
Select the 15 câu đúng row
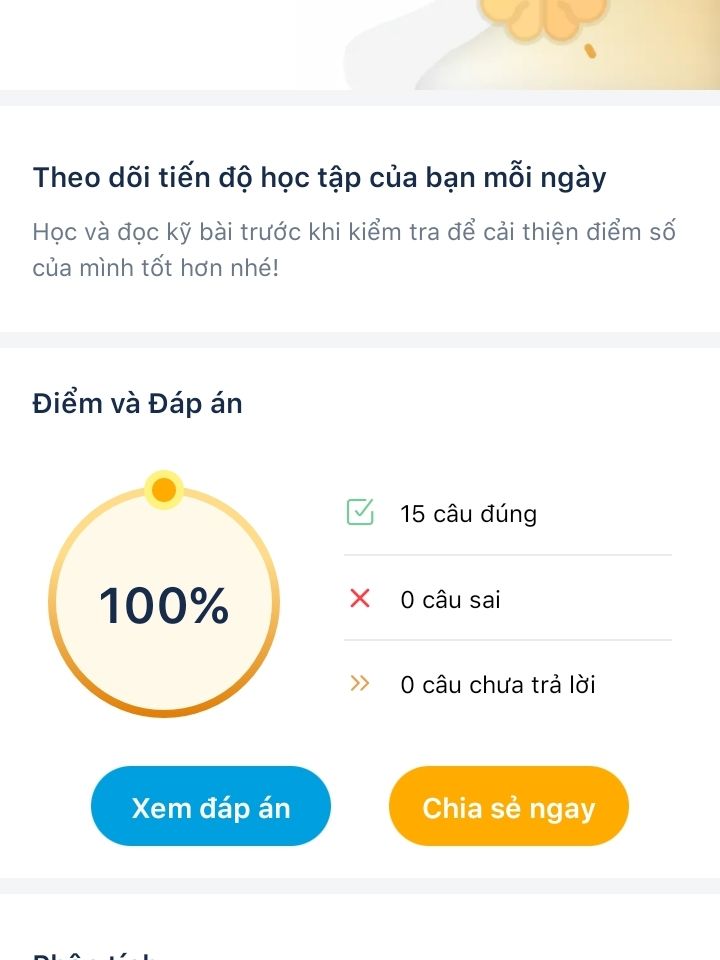pos(508,513)
